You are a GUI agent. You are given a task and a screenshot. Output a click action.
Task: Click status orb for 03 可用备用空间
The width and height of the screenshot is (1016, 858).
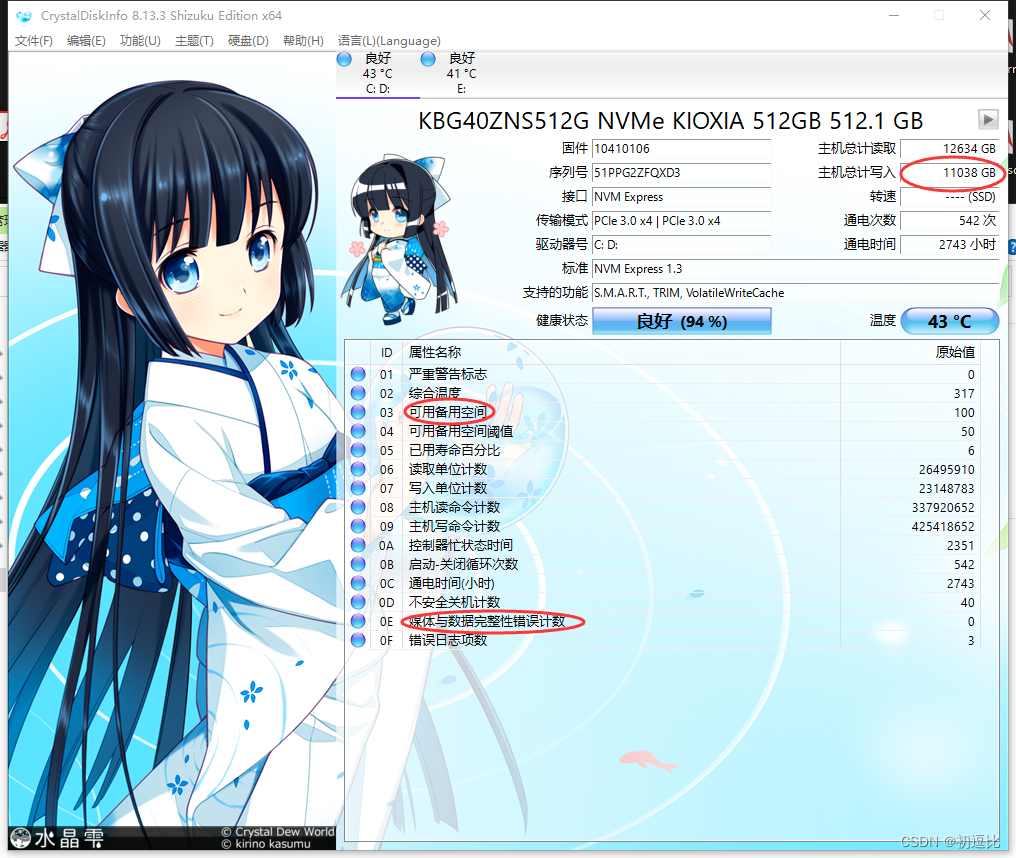click(x=358, y=412)
